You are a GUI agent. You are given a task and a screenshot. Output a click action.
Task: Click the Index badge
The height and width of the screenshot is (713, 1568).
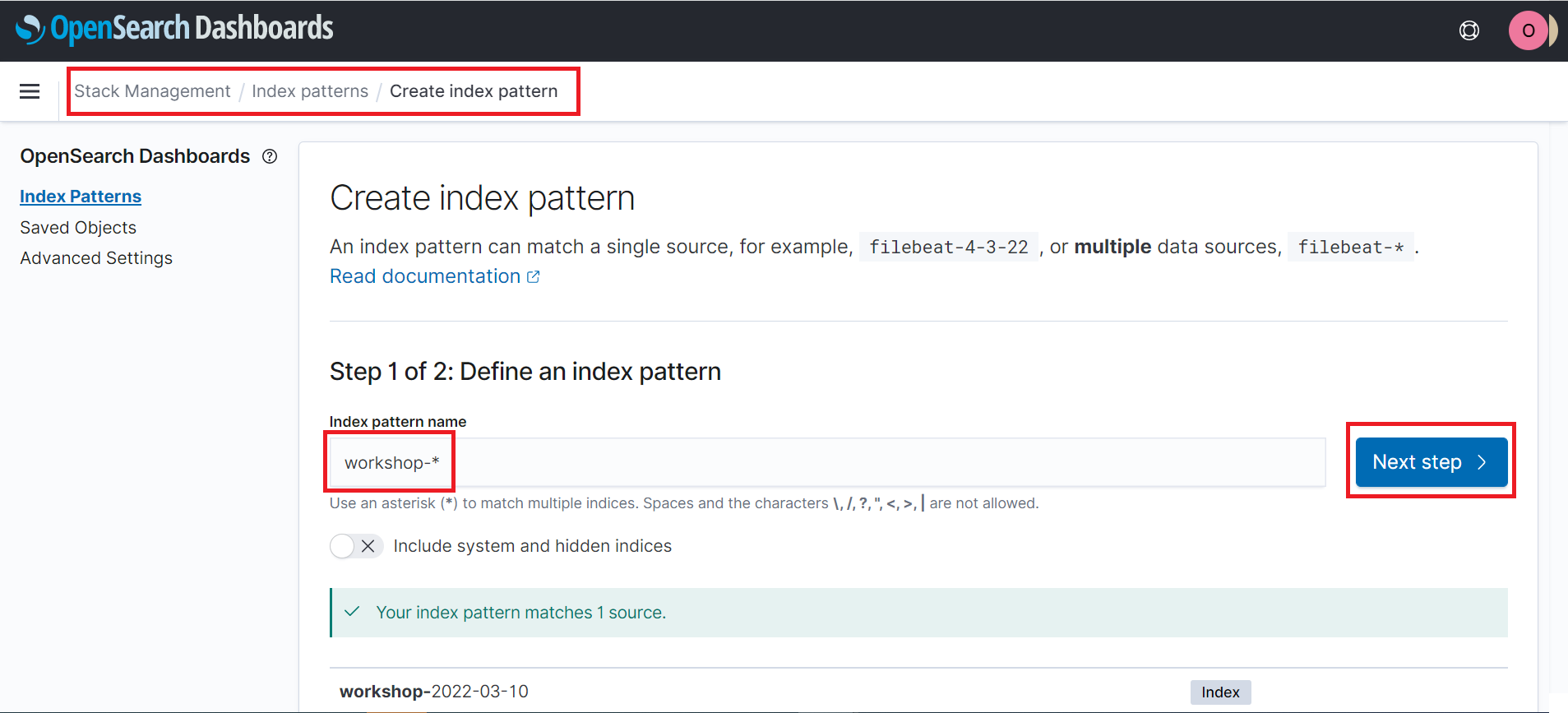coord(1220,692)
